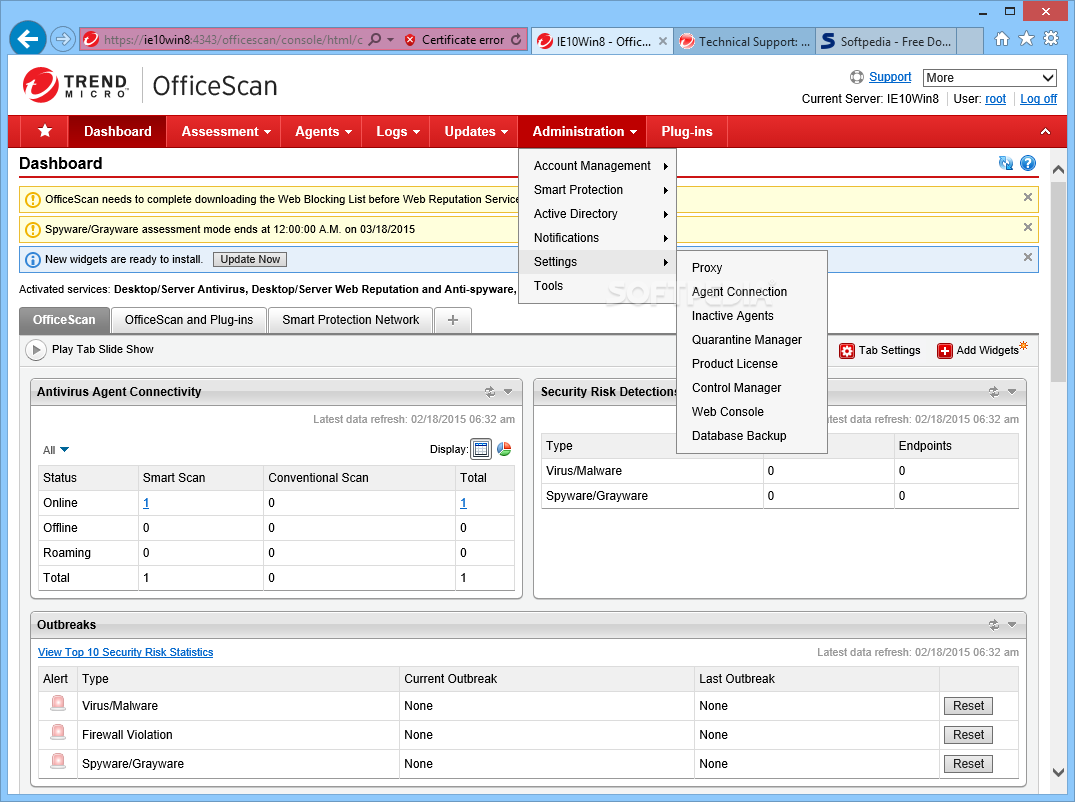Click the Log off link

pos(1038,99)
